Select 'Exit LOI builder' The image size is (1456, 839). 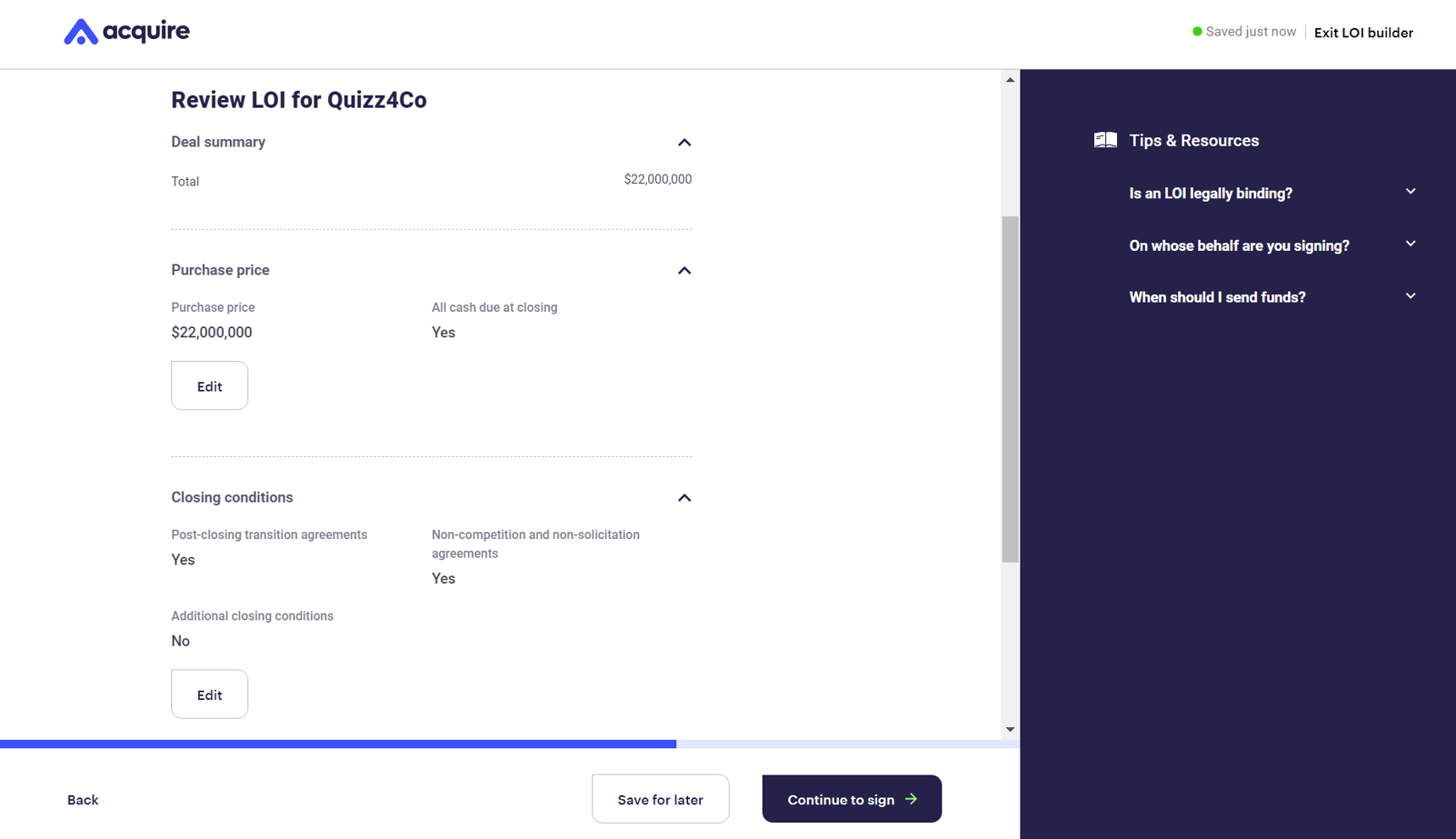[x=1363, y=32]
